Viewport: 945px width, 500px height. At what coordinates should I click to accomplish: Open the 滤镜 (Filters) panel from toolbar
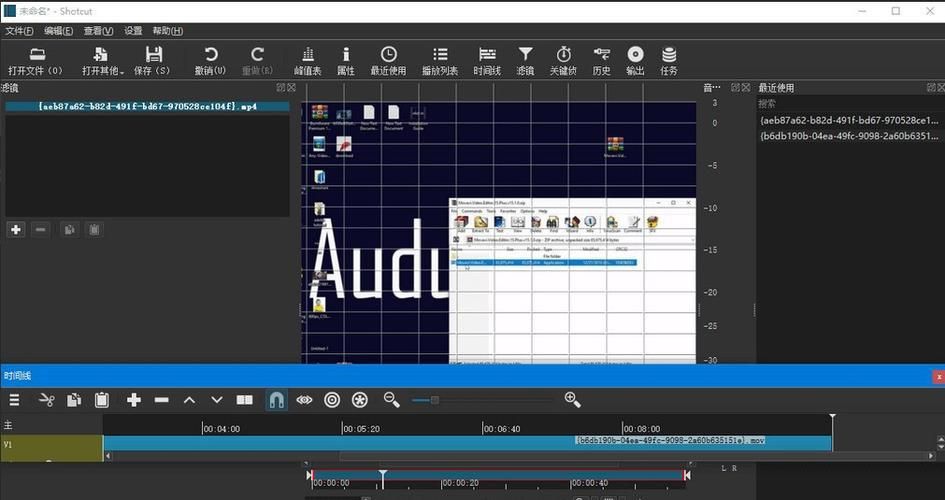pyautogui.click(x=525, y=59)
